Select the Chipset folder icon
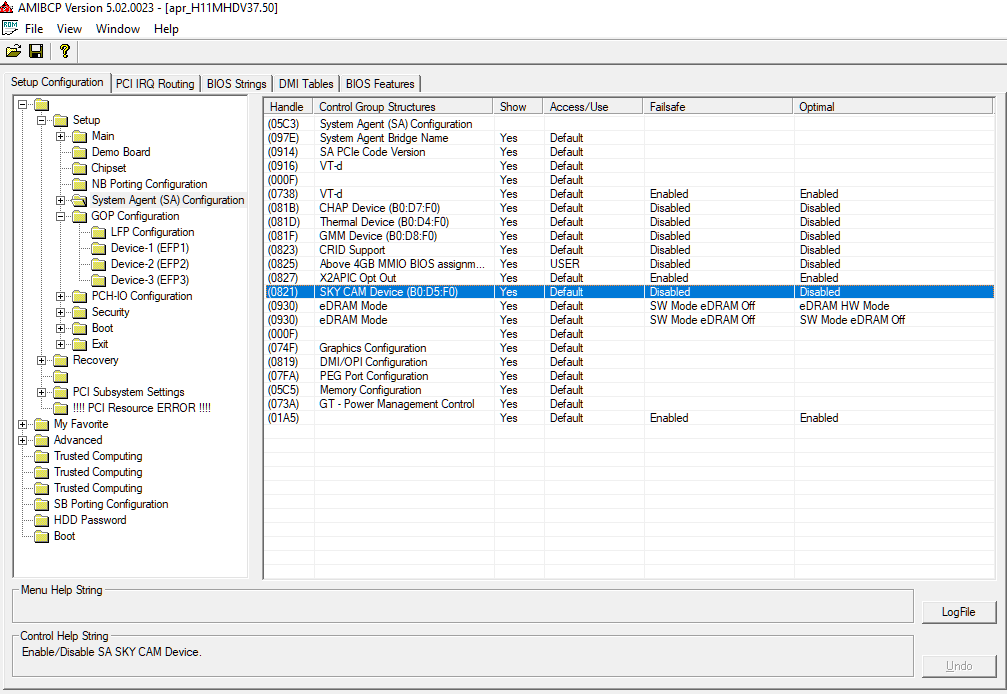Image resolution: width=1007 pixels, height=694 pixels. 80,168
